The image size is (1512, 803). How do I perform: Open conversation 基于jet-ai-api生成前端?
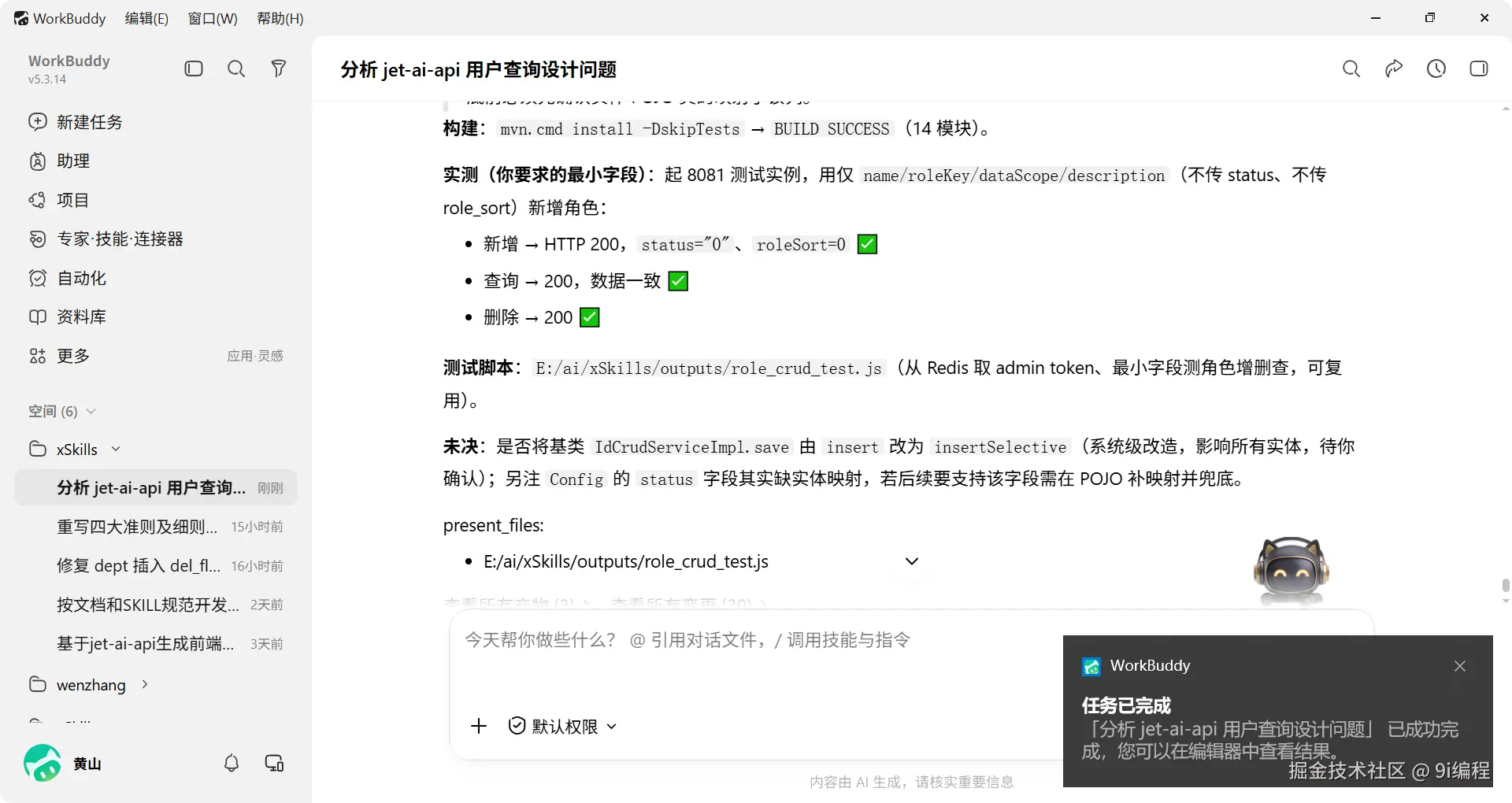[156, 643]
